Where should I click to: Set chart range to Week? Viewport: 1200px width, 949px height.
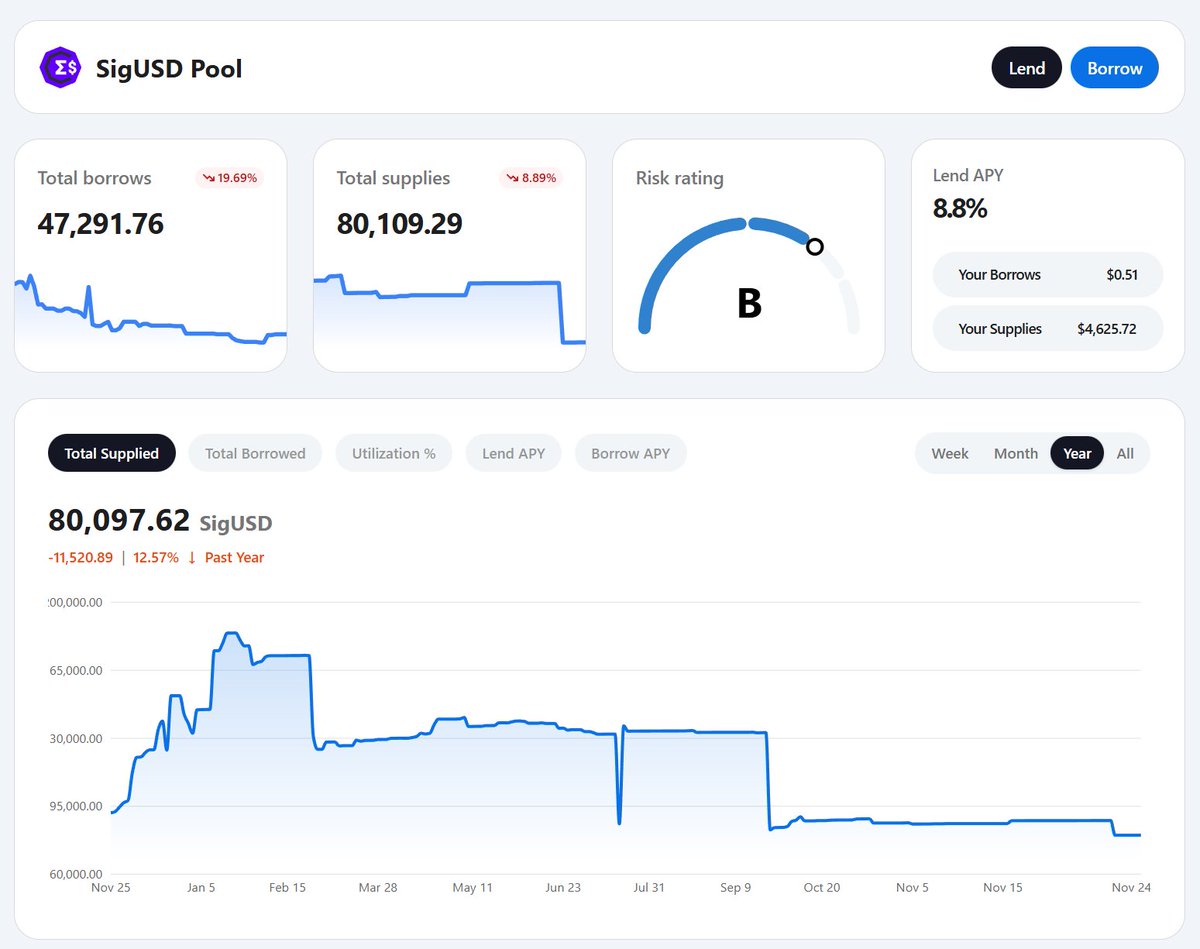[x=950, y=453]
